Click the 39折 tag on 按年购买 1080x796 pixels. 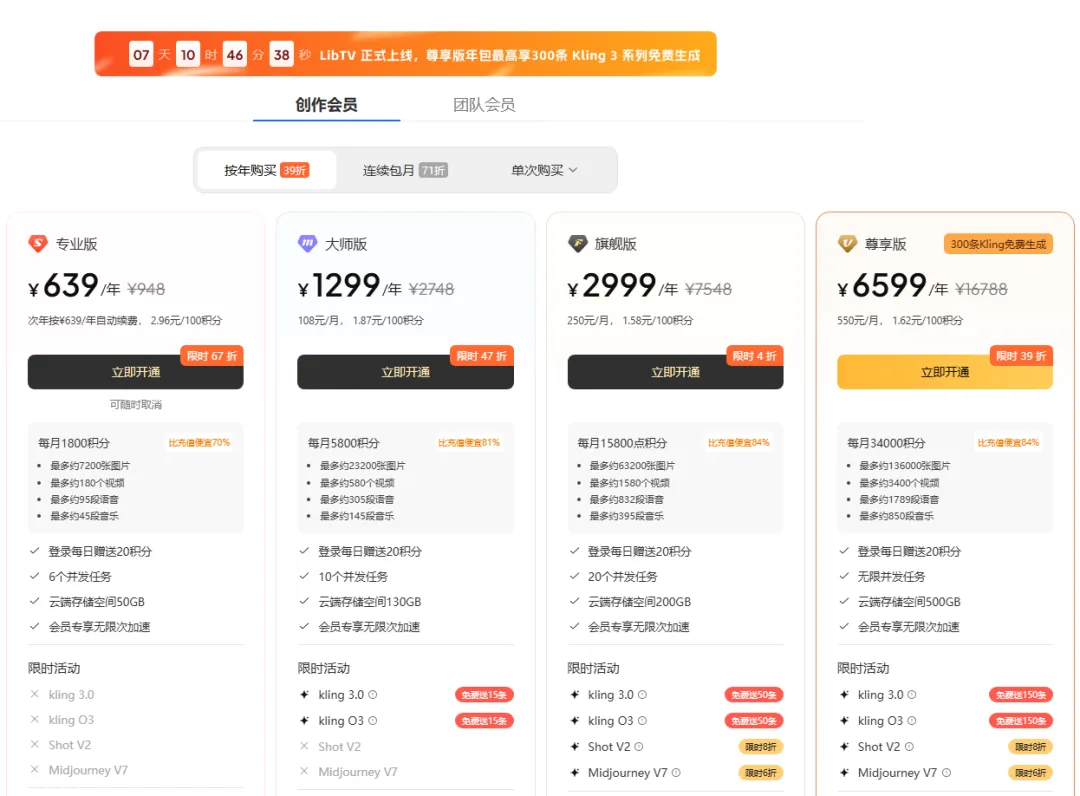pos(295,170)
